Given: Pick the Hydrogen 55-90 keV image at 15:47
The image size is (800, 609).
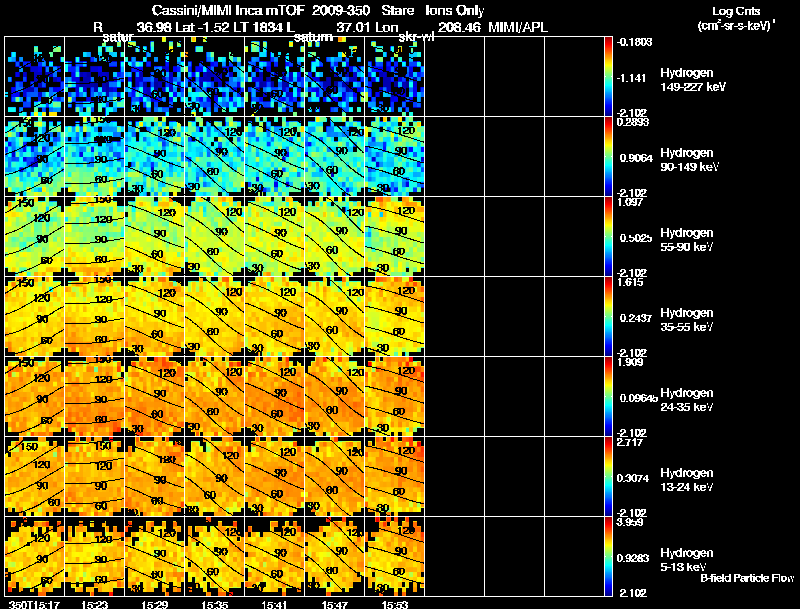Looking at the screenshot, I should pyautogui.click(x=335, y=237).
